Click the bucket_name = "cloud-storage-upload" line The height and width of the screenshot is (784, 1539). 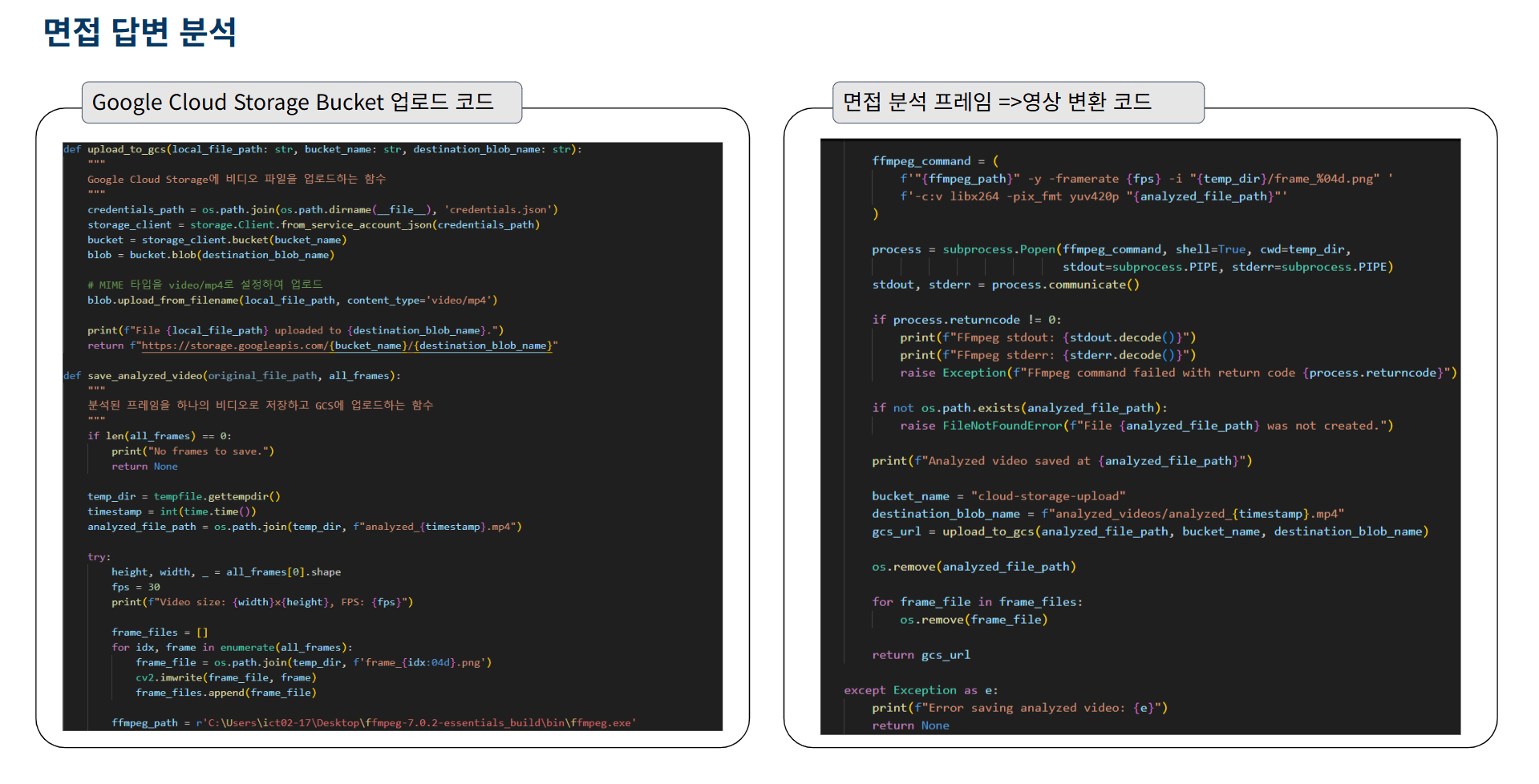(x=998, y=496)
